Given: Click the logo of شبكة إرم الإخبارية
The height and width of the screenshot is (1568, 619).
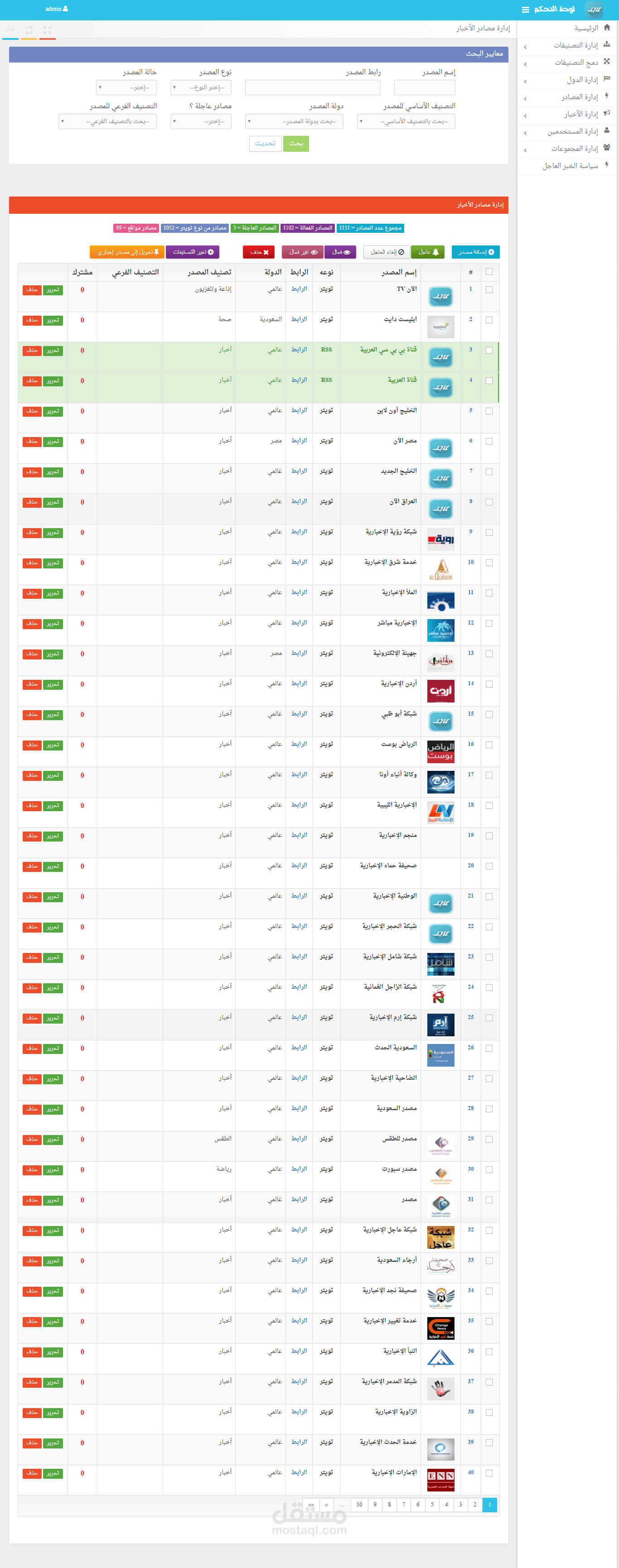Looking at the screenshot, I should pyautogui.click(x=440, y=1024).
